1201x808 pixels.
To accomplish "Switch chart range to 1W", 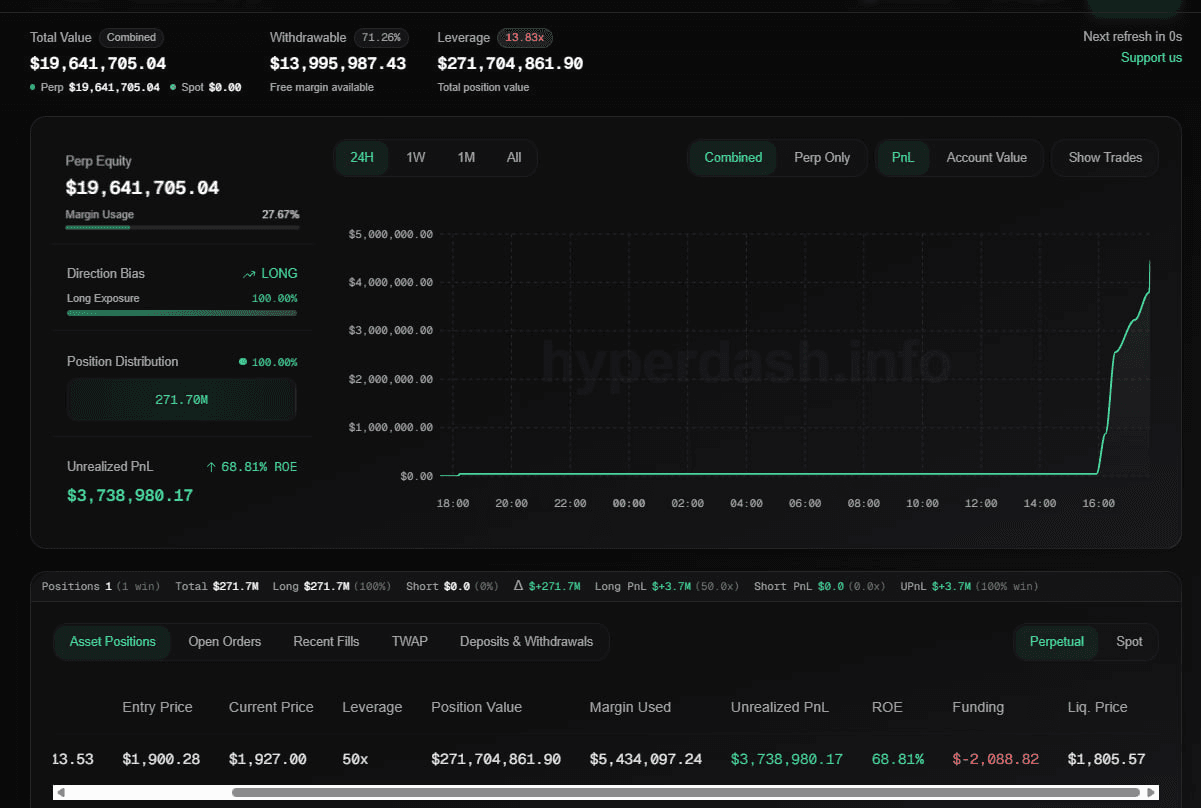I will (x=415, y=158).
